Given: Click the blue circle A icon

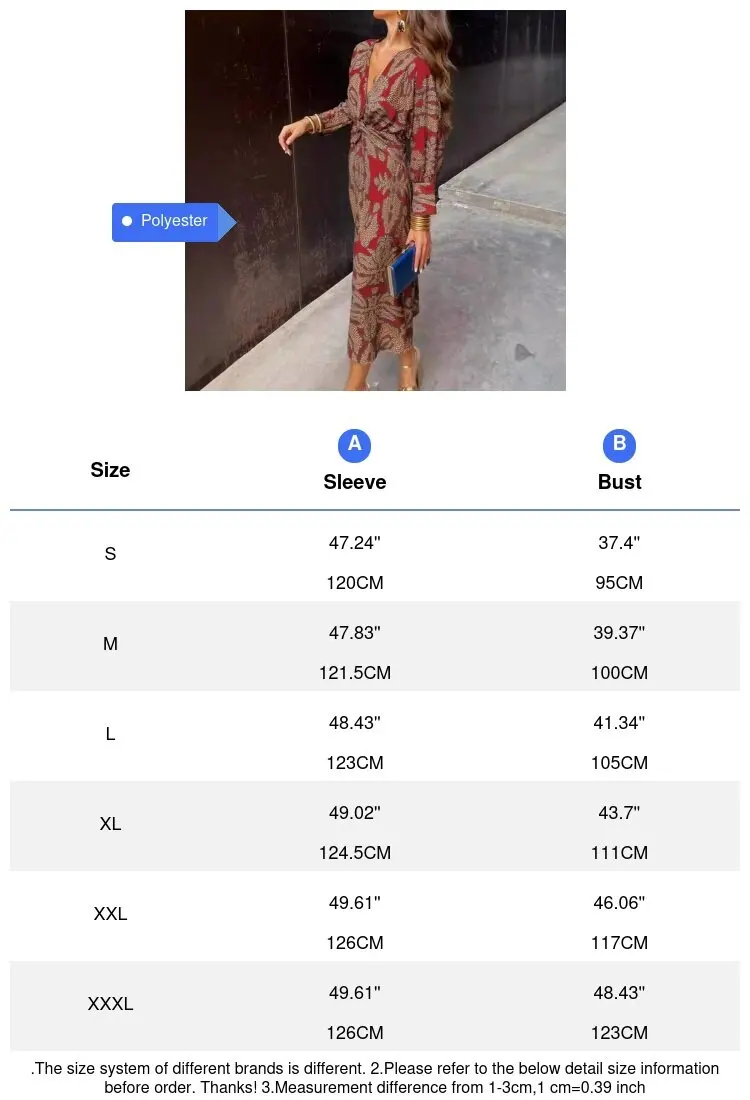Looking at the screenshot, I should pos(354,445).
